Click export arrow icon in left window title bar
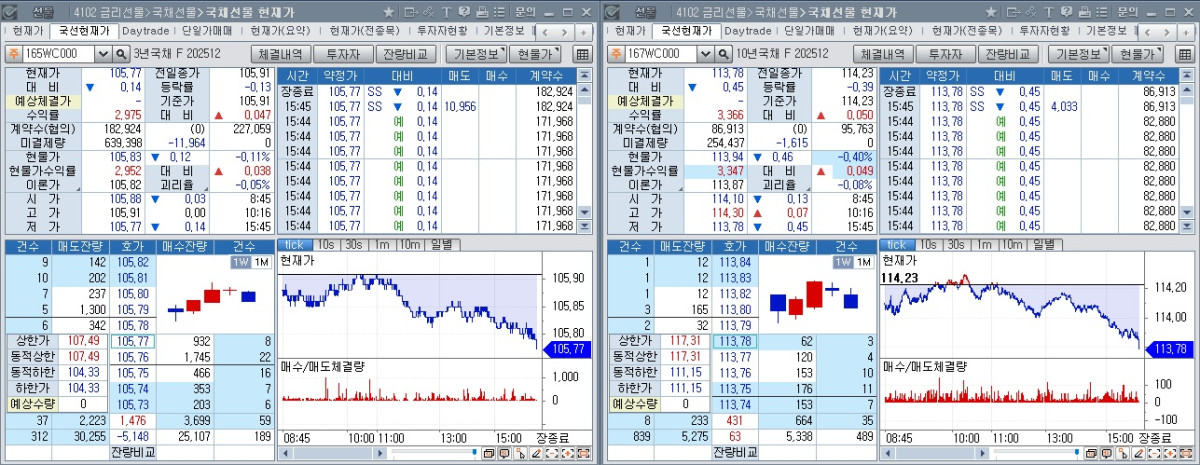This screenshot has height=465, width=1200. [411, 12]
